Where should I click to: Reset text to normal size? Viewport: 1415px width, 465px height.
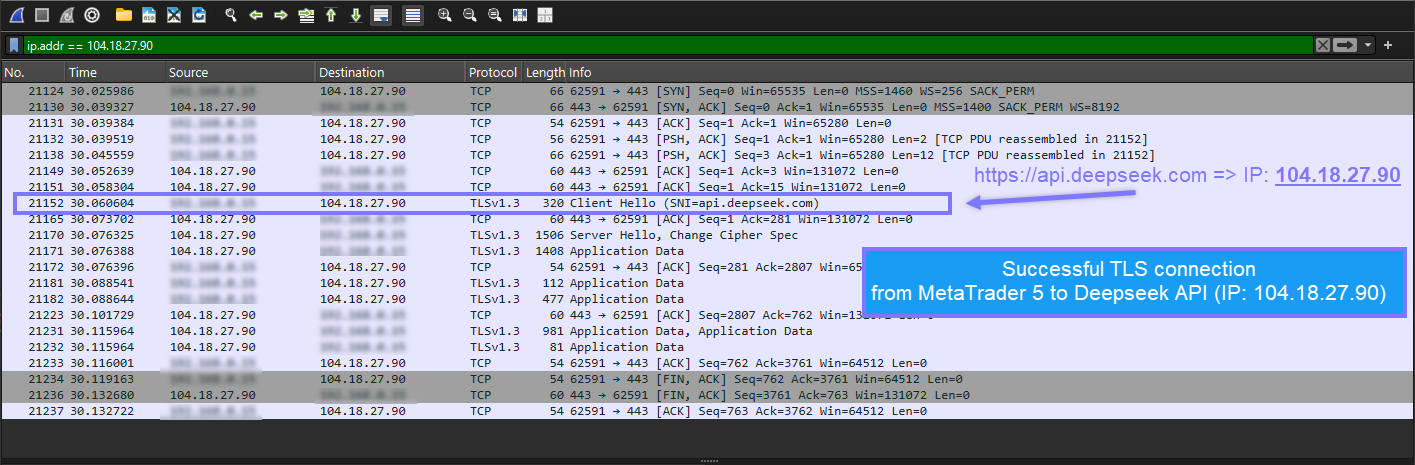(495, 15)
